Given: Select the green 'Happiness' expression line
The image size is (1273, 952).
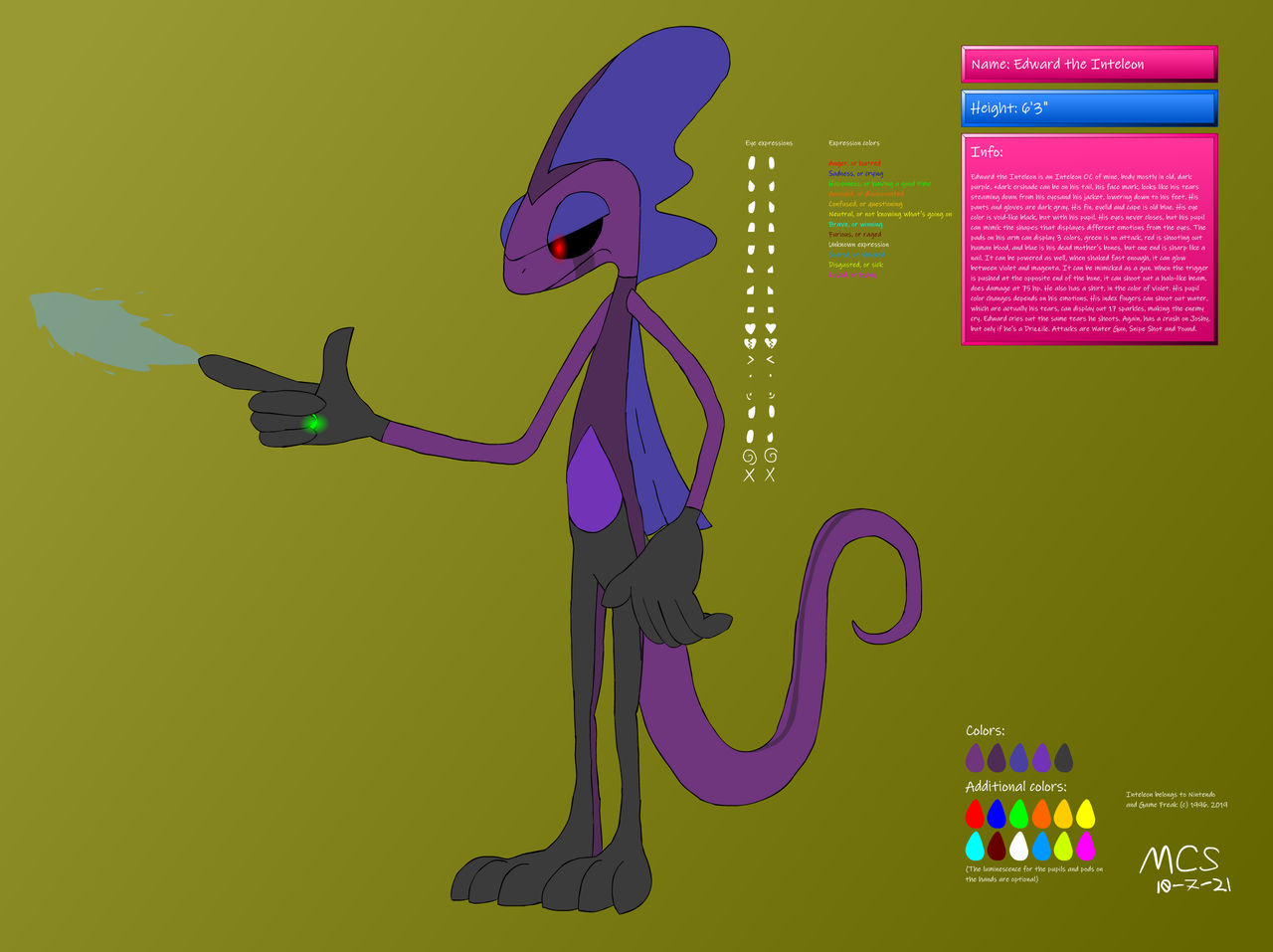Looking at the screenshot, I should (880, 183).
